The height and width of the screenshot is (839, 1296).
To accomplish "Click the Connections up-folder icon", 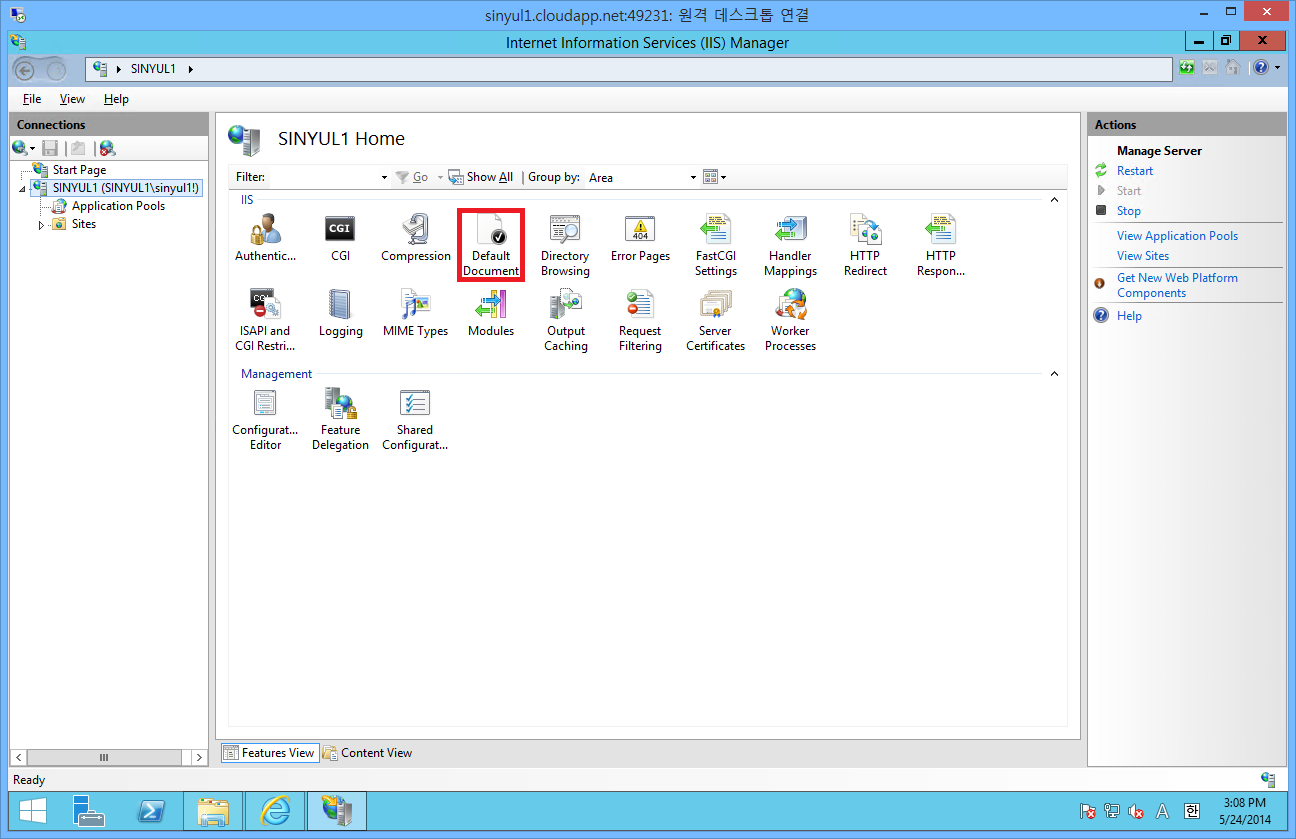I will (x=77, y=148).
